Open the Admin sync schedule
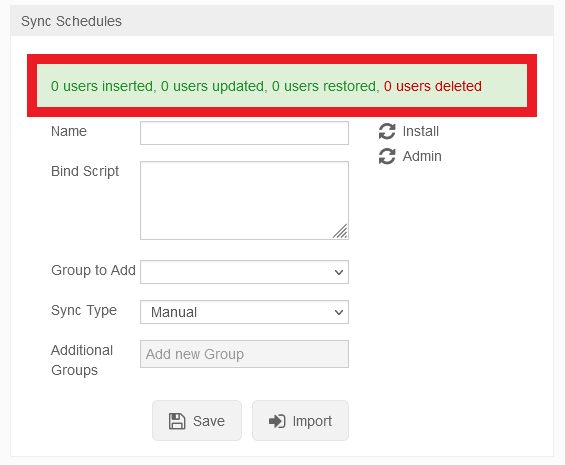This screenshot has height=465, width=565. pos(422,156)
